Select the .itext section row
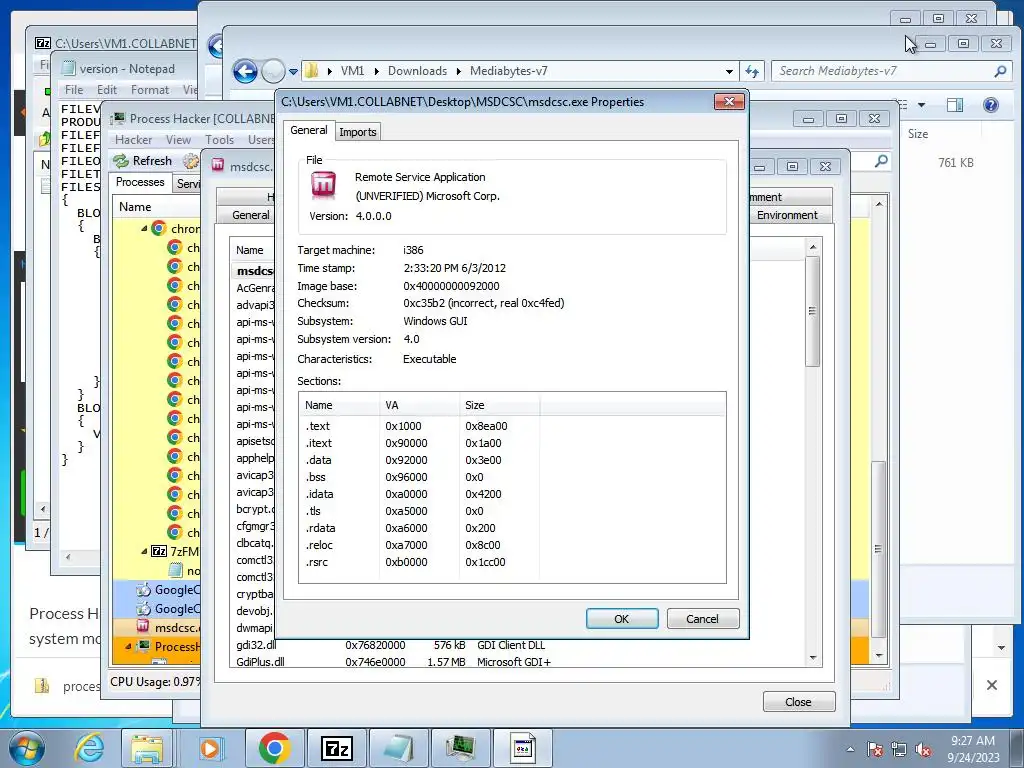The width and height of the screenshot is (1024, 768). click(x=512, y=443)
